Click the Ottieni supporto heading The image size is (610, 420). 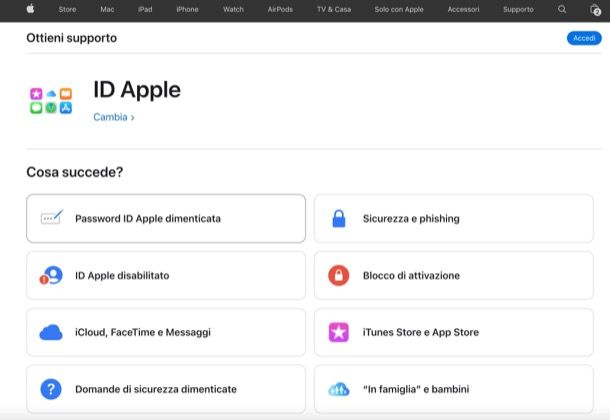(x=72, y=38)
